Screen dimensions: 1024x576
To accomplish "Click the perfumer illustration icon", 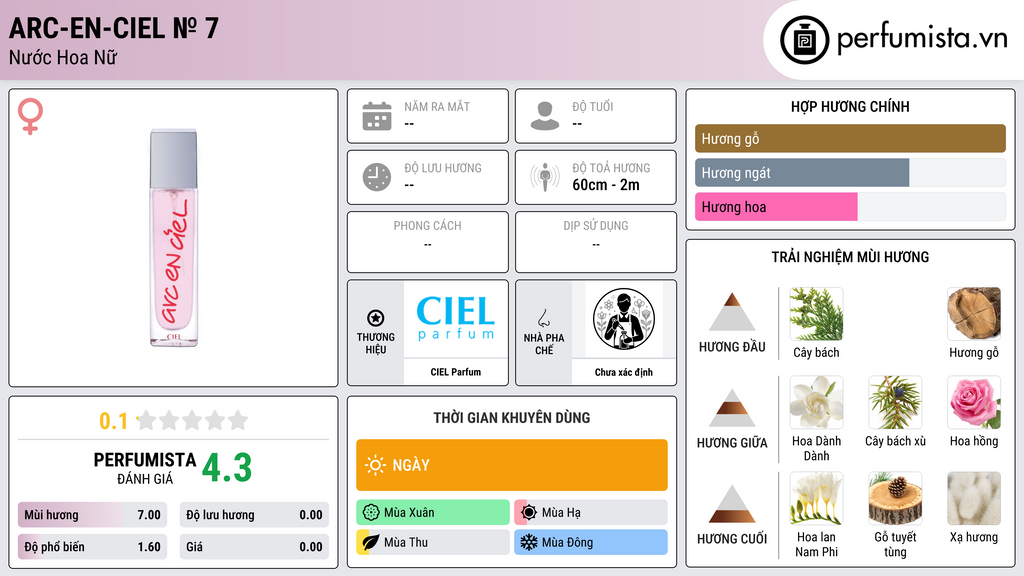I will click(x=624, y=319).
